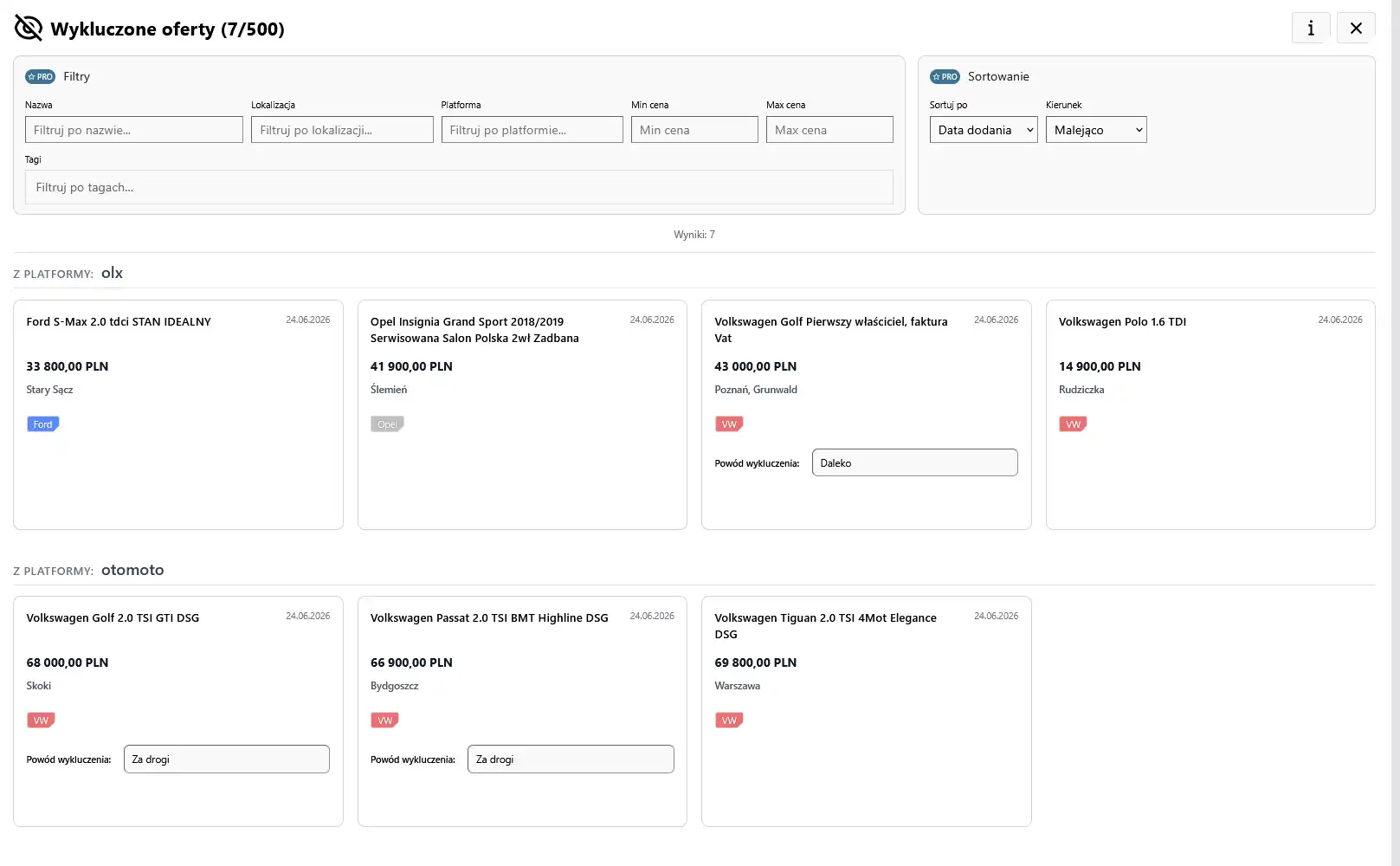Open the Volkswagen Golf Pierwszy właściciel offer title
The width and height of the screenshot is (1400, 866).
pyautogui.click(x=831, y=330)
